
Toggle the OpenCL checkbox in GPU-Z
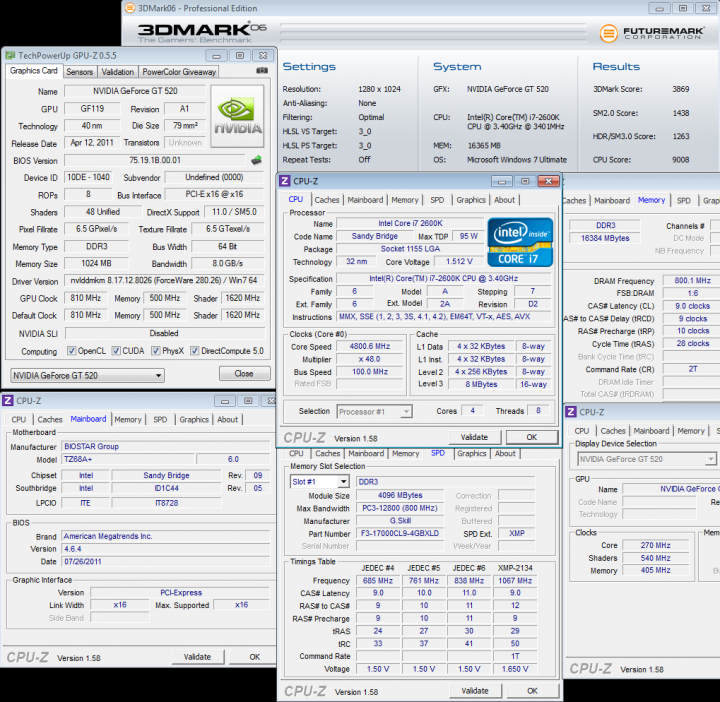72,351
